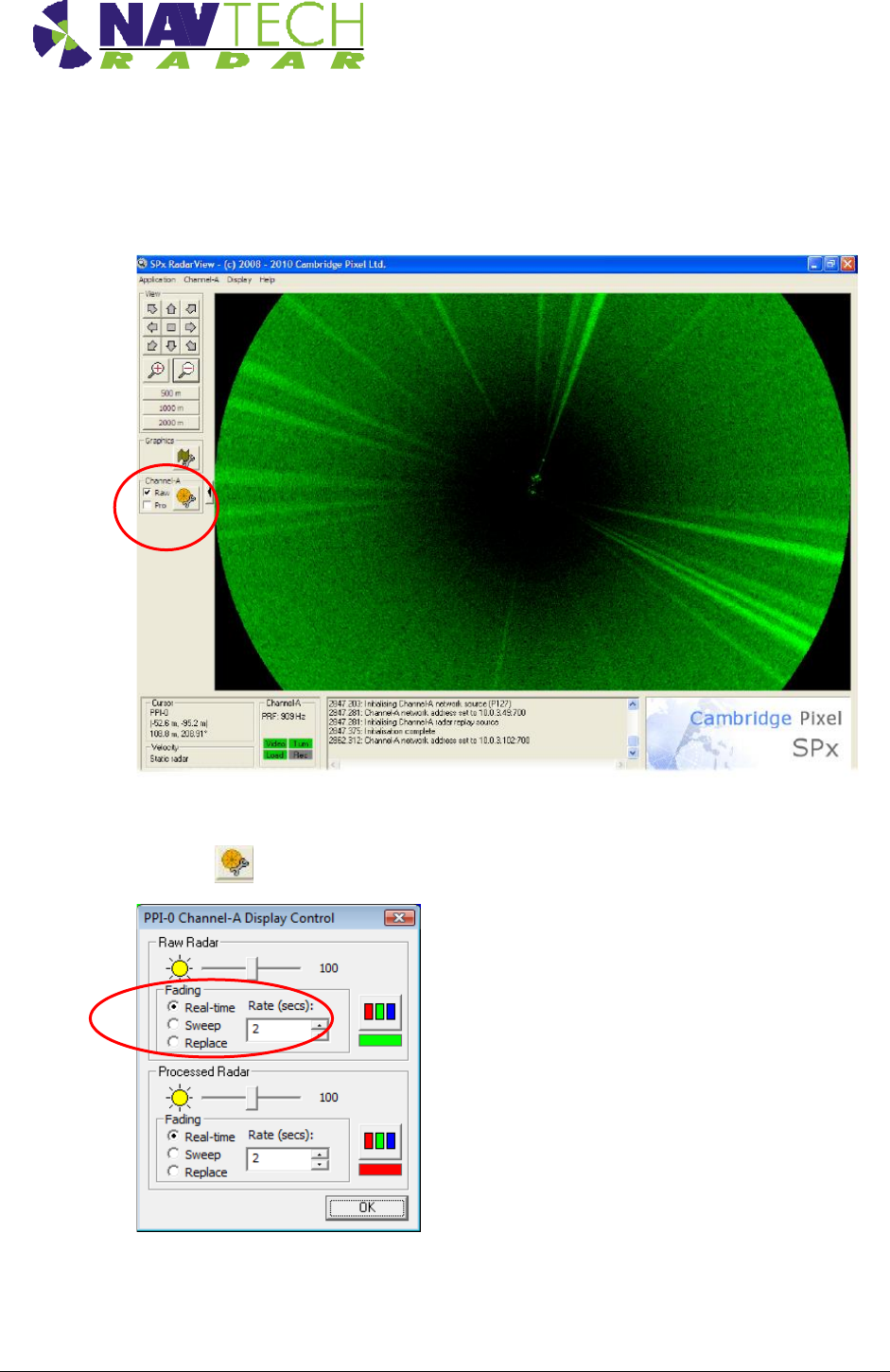The height and width of the screenshot is (1372, 890).
Task: Click the 'Static radar' velocity text
Action: 169,758
